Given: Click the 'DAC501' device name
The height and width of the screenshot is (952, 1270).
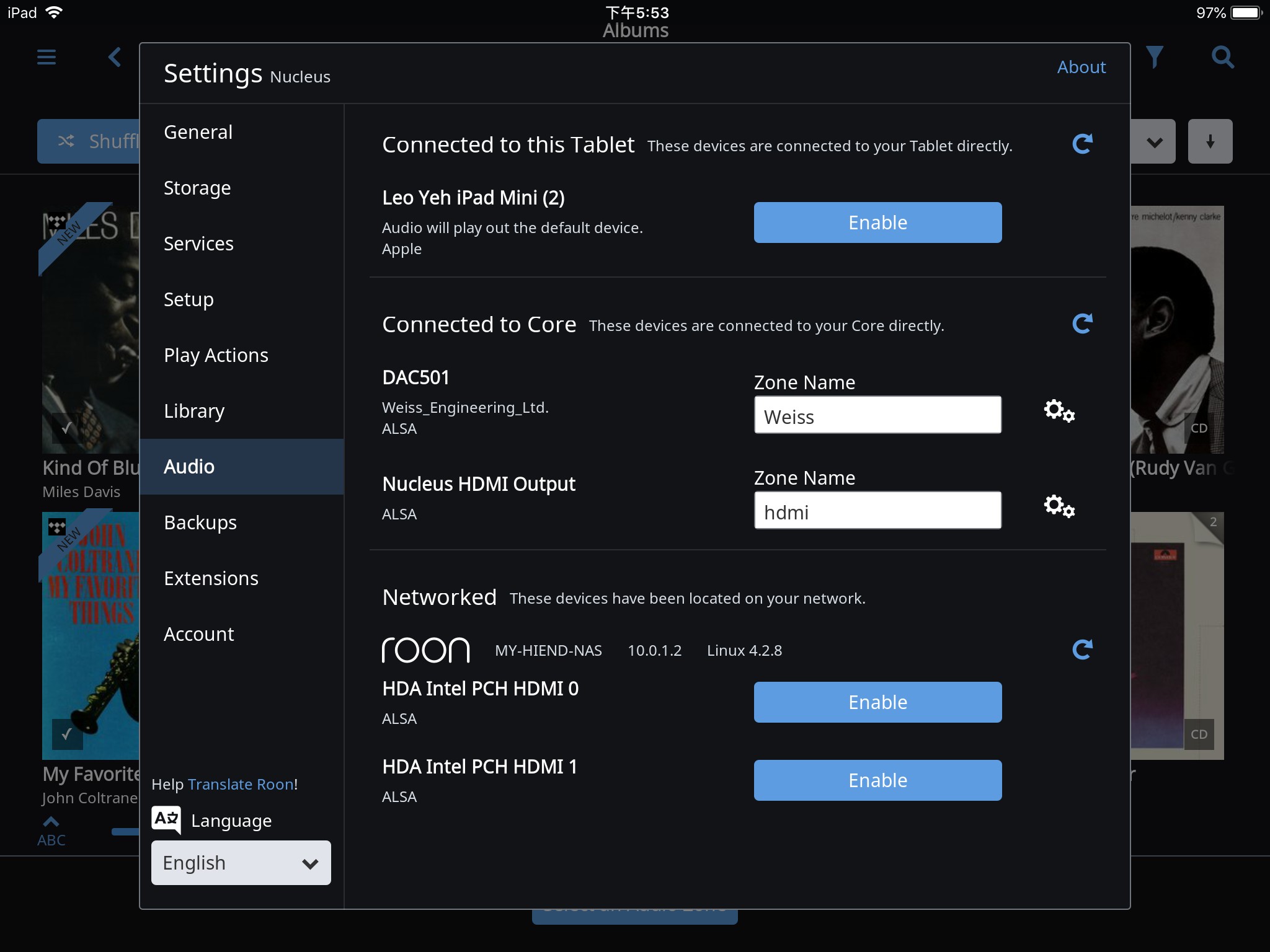Looking at the screenshot, I should point(415,377).
